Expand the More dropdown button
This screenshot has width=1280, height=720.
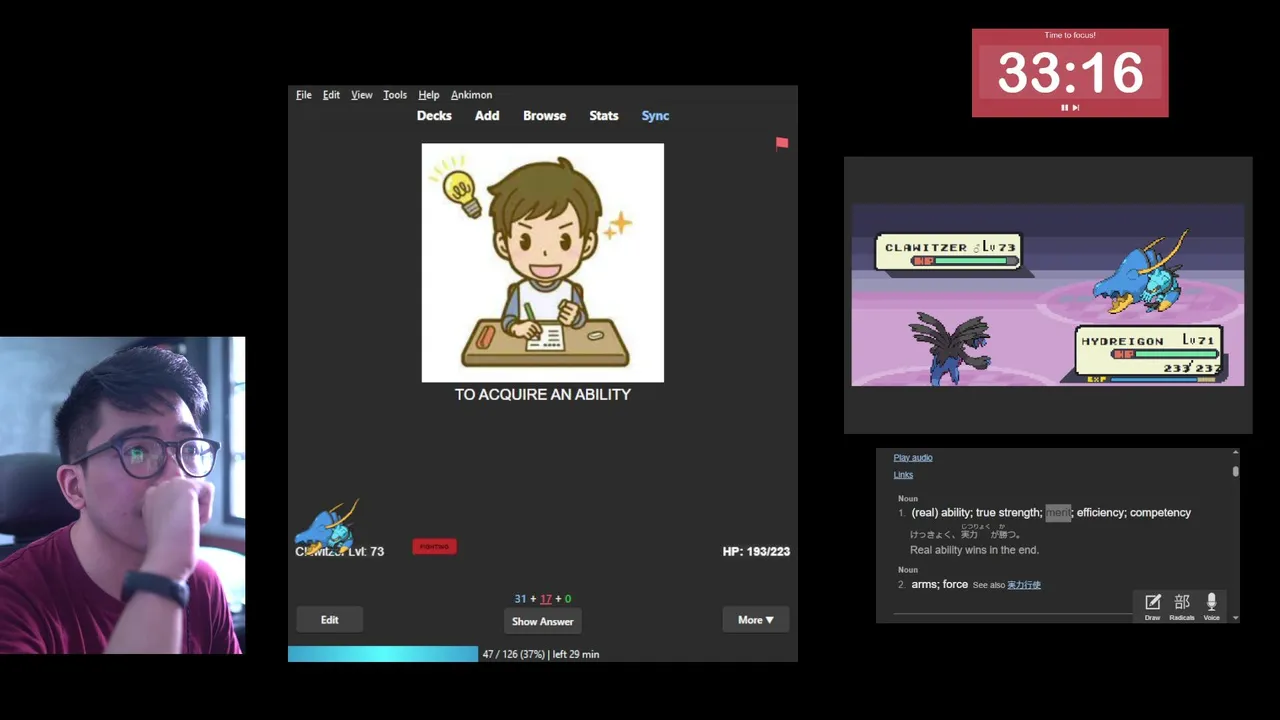[756, 620]
